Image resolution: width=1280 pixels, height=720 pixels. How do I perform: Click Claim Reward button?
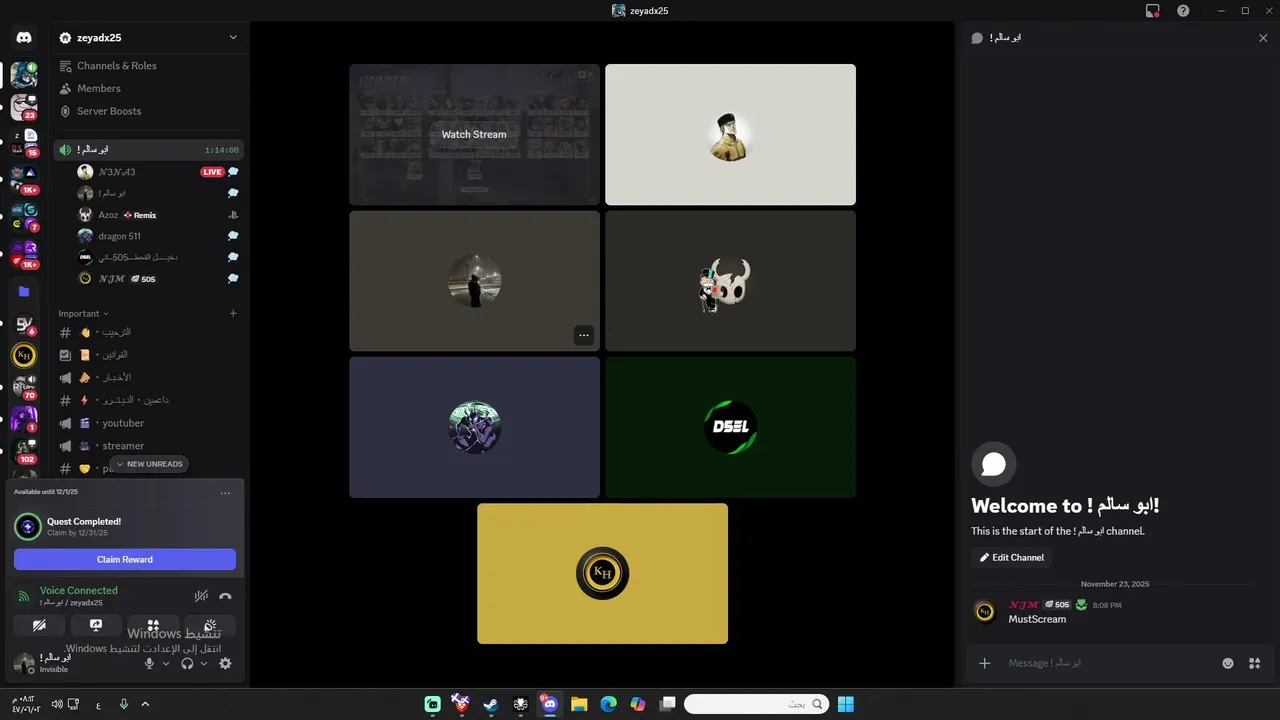point(125,560)
